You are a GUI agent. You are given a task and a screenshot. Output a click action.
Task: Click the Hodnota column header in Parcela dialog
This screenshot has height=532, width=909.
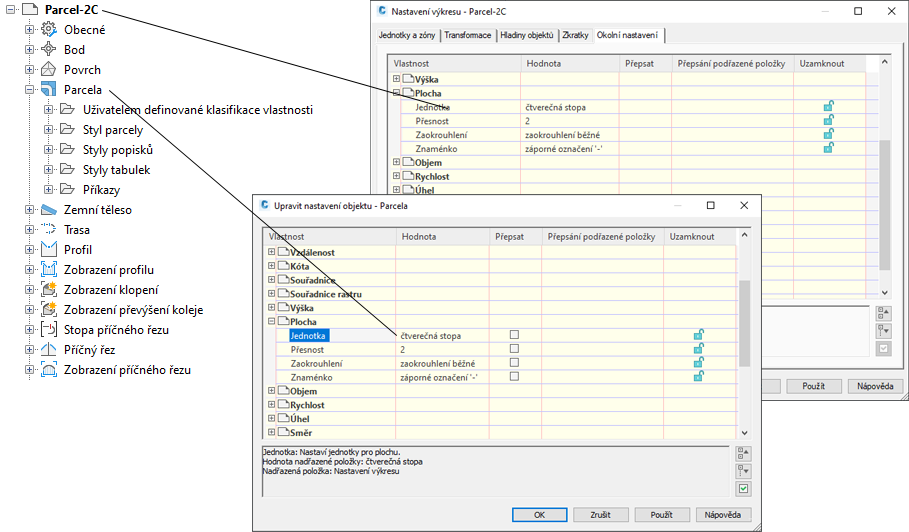442,236
